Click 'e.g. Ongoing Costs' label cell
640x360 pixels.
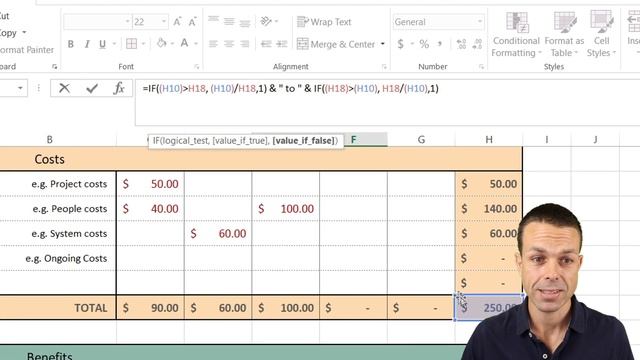[x=58, y=258]
